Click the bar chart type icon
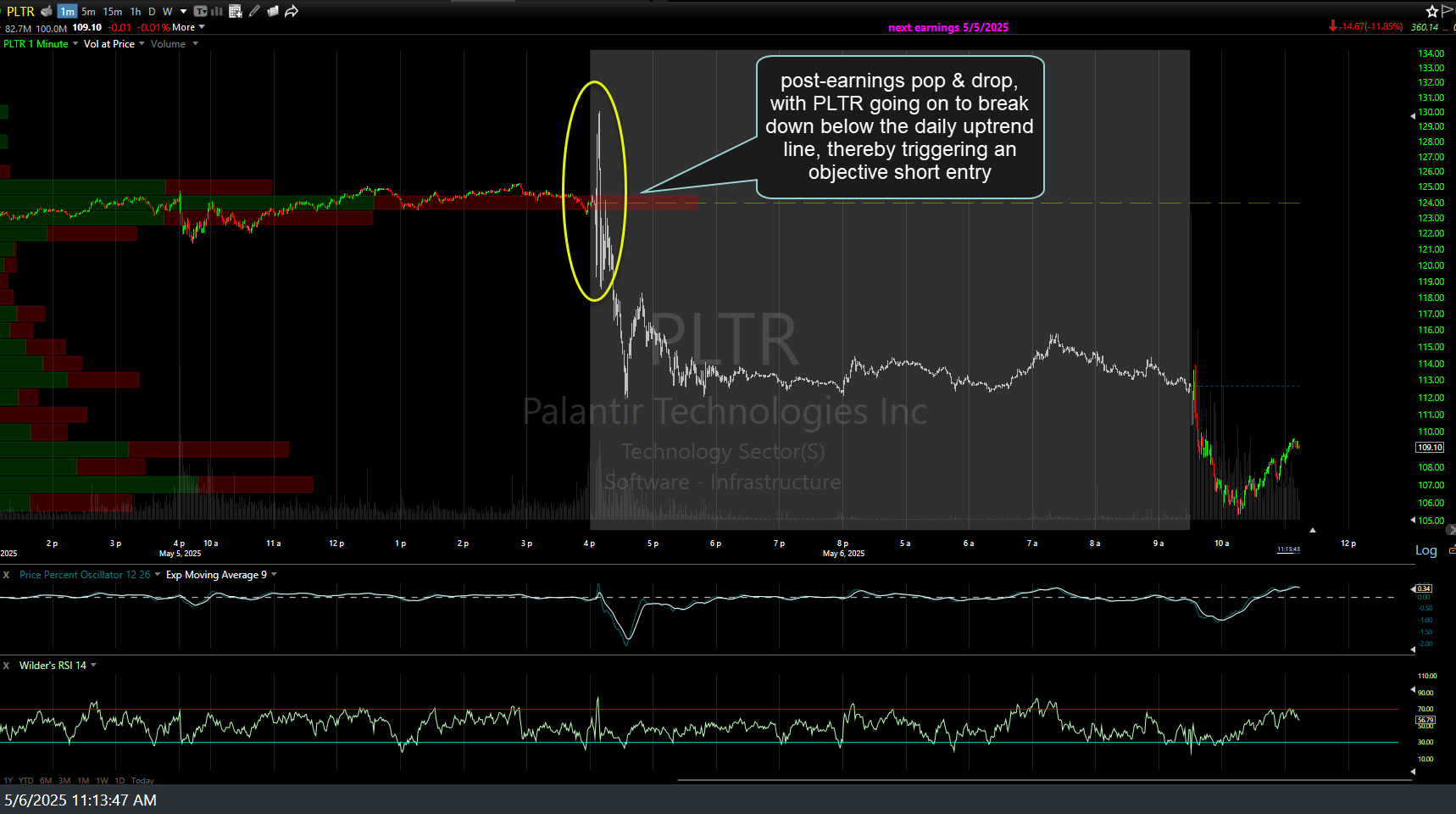The width and height of the screenshot is (1456, 814). [x=217, y=11]
